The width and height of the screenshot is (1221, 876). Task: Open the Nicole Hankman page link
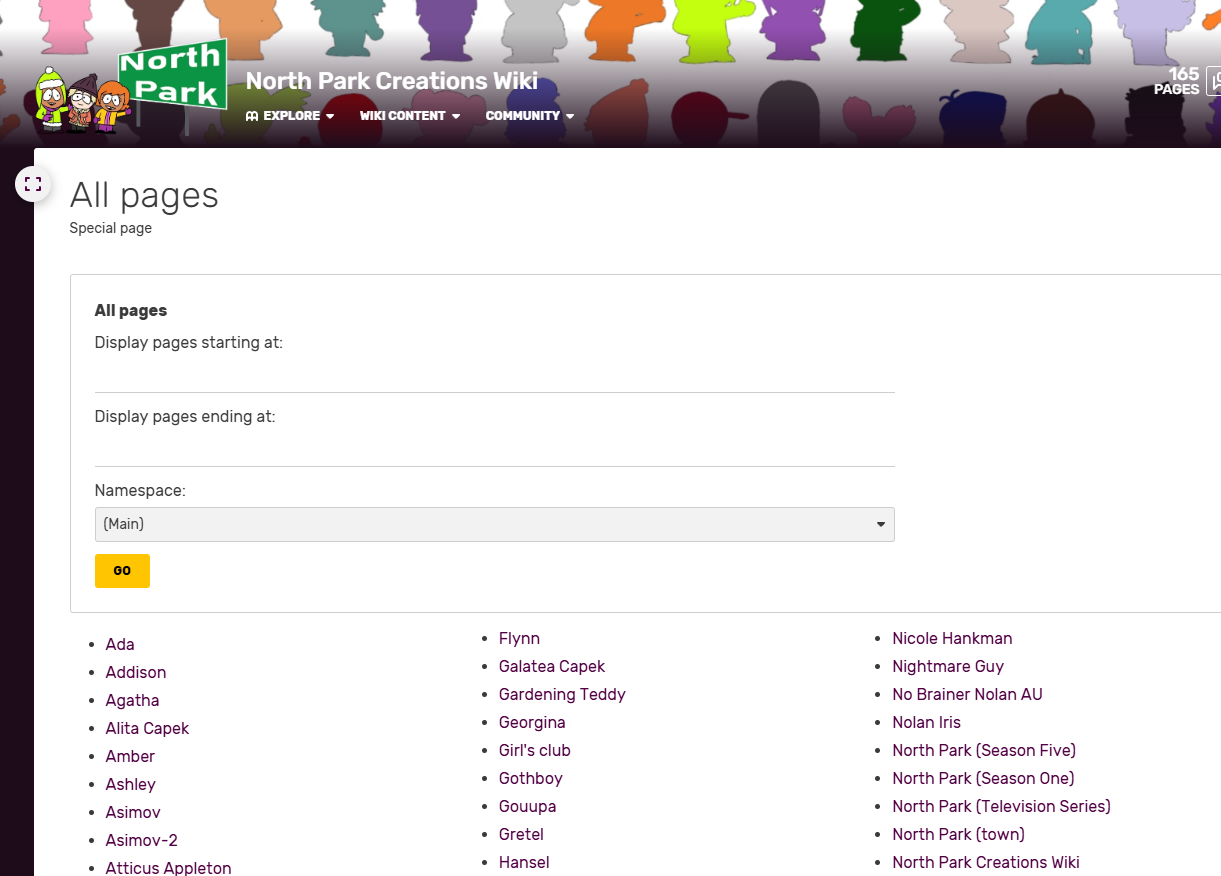[952, 639]
